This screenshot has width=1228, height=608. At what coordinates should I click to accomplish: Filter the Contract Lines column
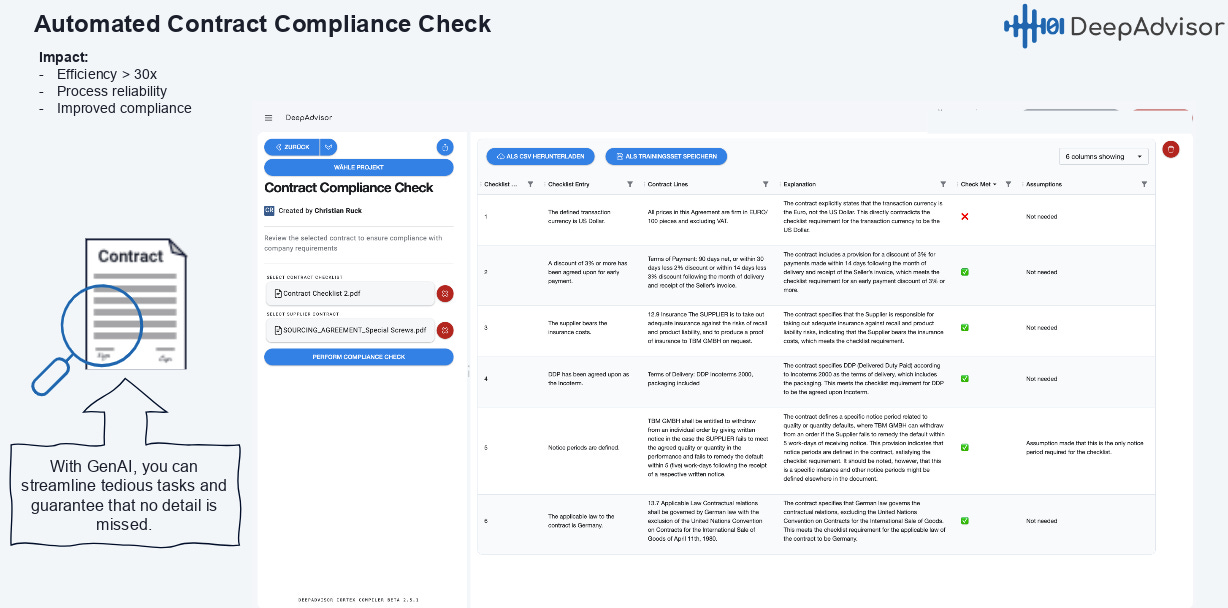tap(766, 184)
